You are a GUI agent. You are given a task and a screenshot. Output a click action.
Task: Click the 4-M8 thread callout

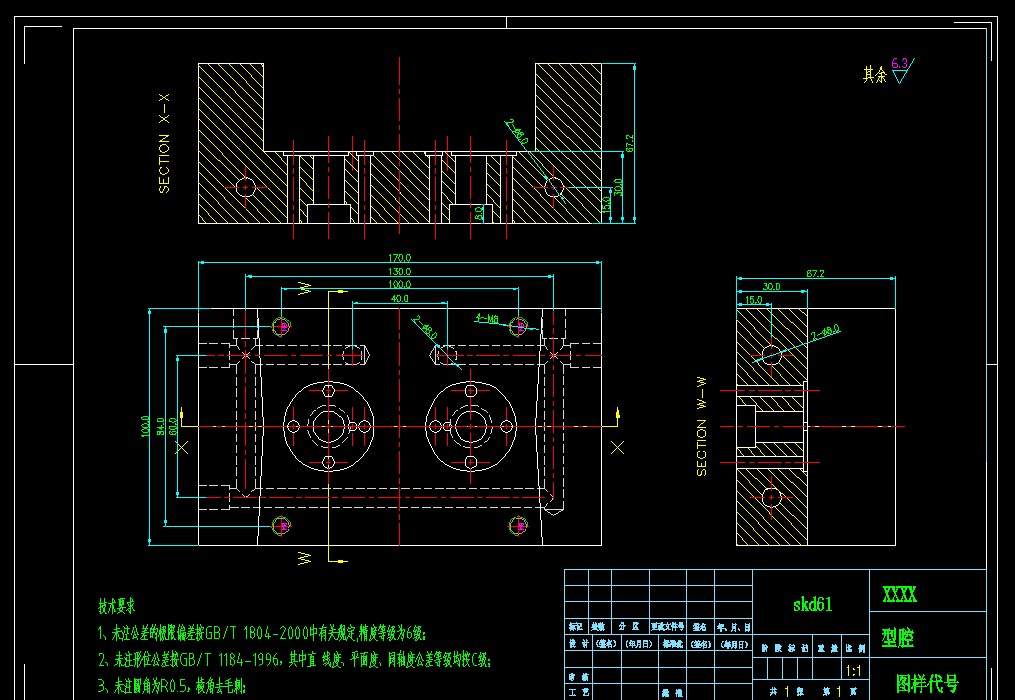[x=487, y=318]
